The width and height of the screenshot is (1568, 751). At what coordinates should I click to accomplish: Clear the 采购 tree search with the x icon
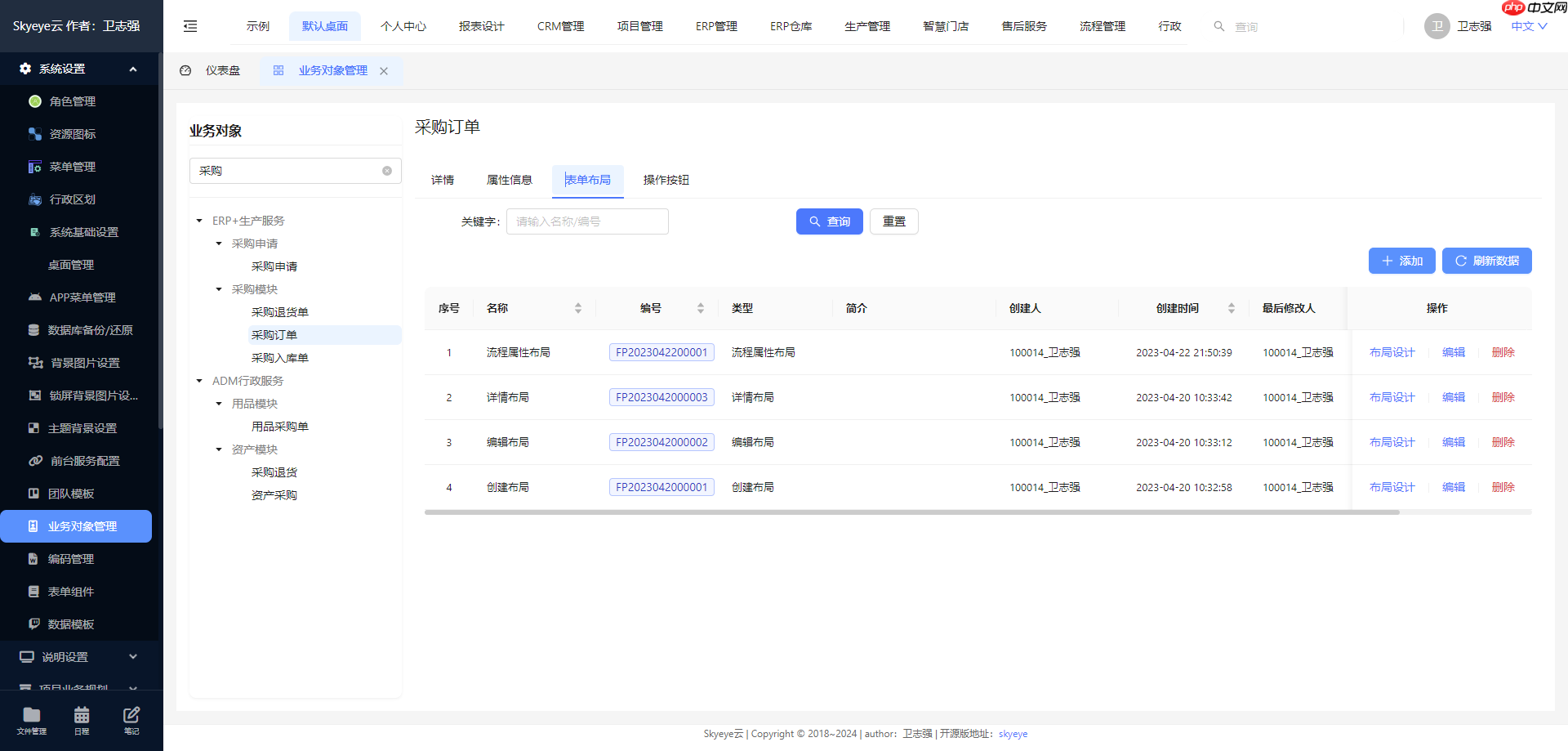coord(386,171)
